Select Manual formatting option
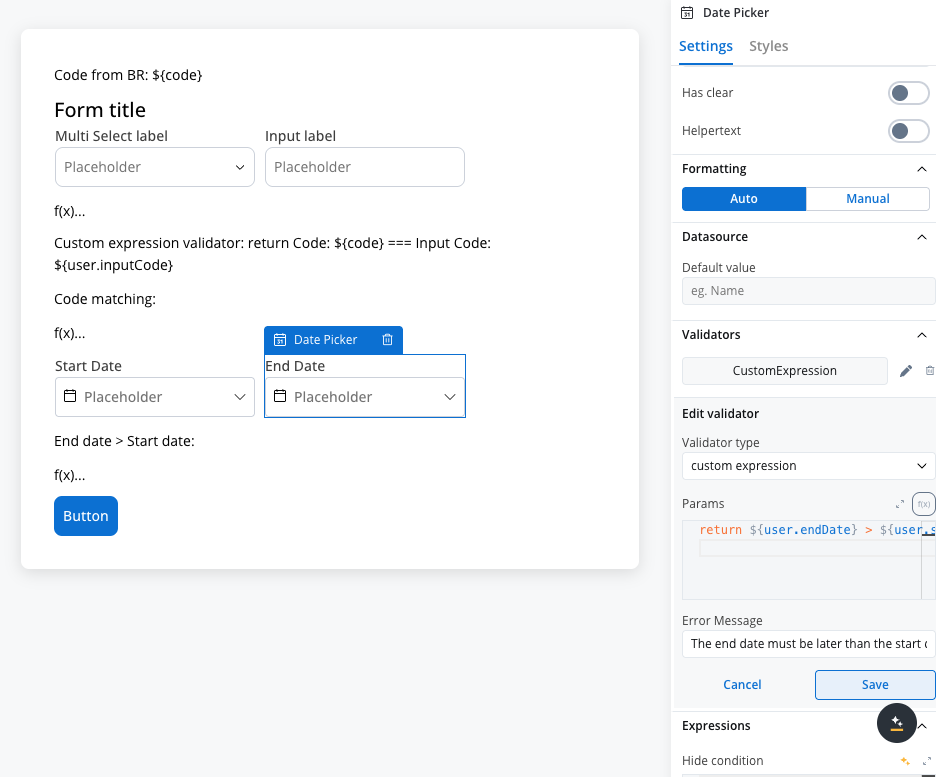This screenshot has height=777, width=936. click(x=867, y=199)
